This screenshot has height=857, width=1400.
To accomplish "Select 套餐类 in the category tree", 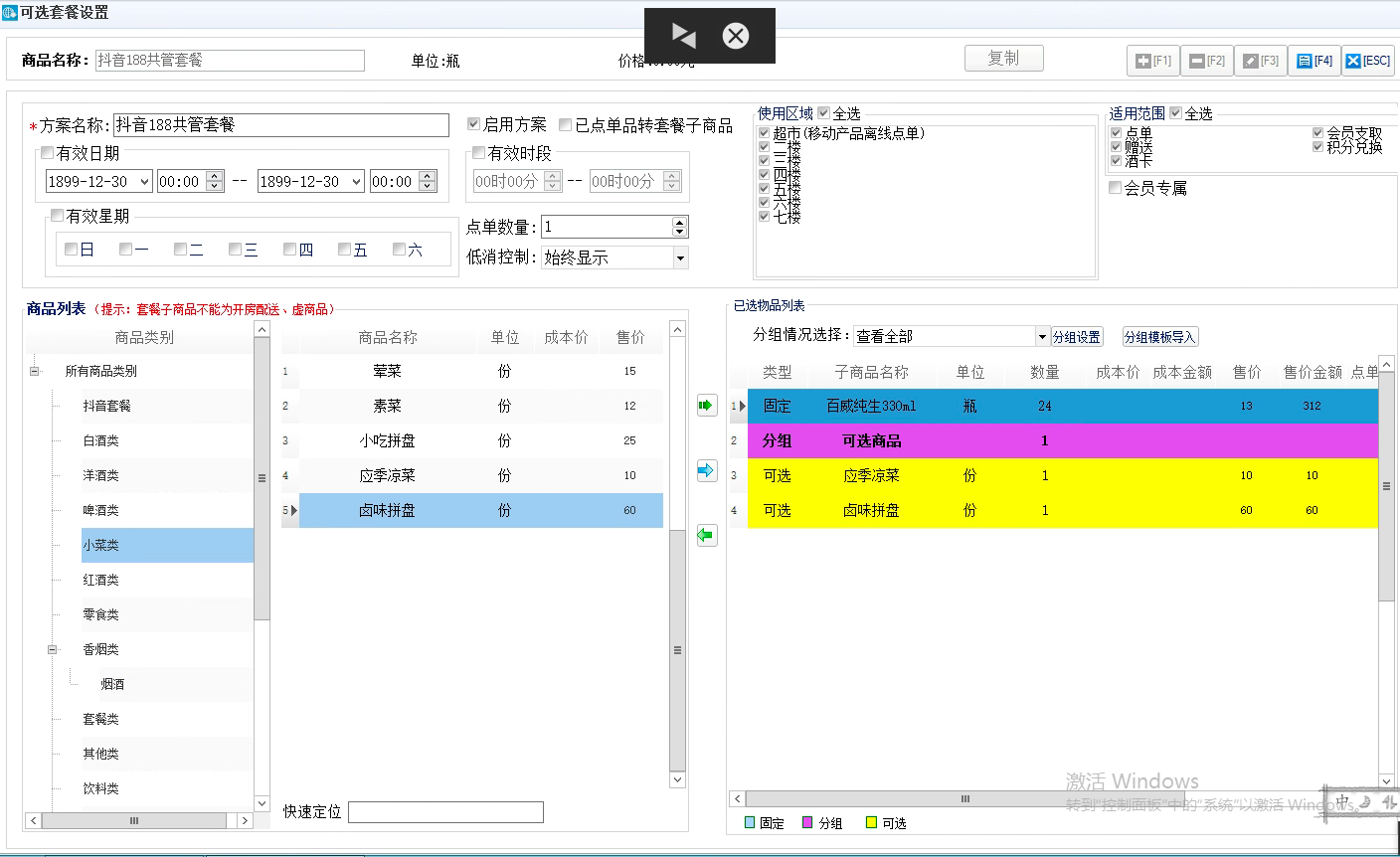I will (x=101, y=719).
